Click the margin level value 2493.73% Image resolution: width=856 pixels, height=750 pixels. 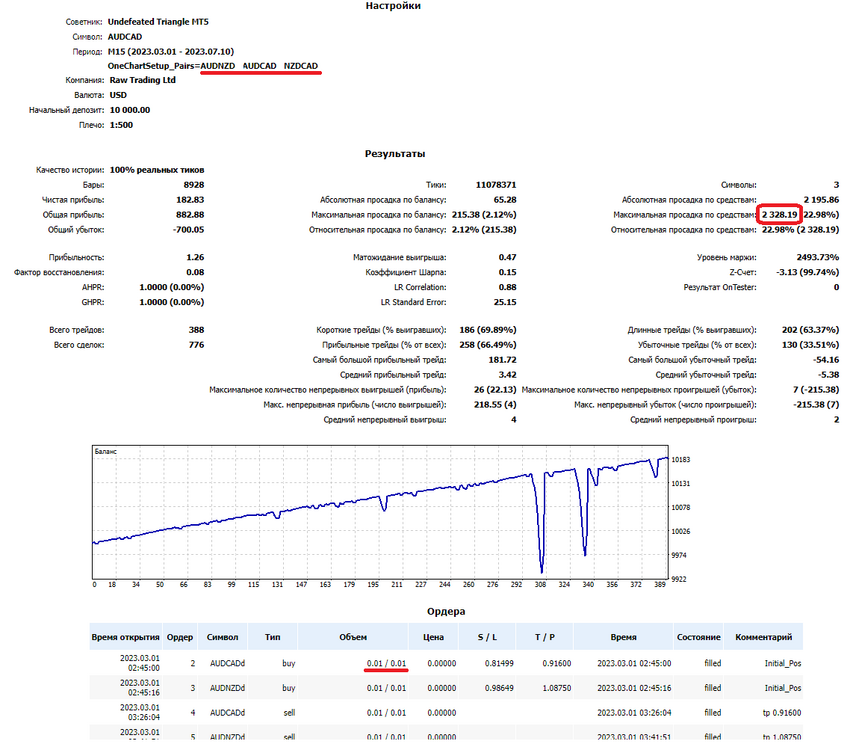click(x=818, y=257)
